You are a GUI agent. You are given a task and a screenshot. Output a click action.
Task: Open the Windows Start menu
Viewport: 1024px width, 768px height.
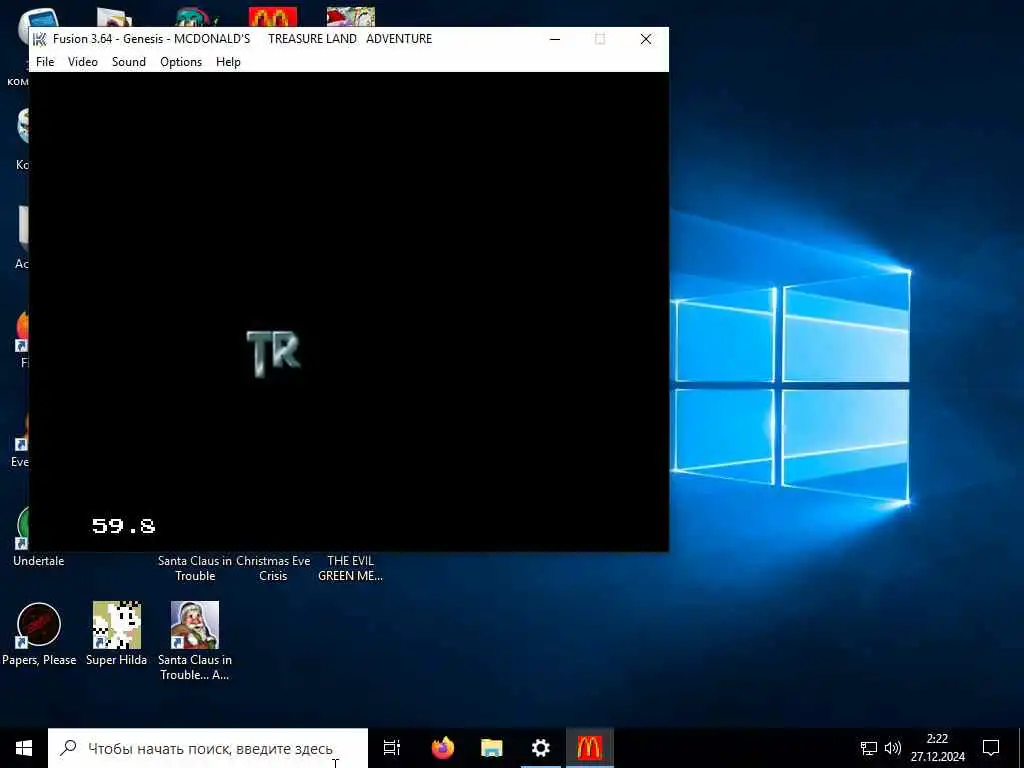(x=24, y=748)
